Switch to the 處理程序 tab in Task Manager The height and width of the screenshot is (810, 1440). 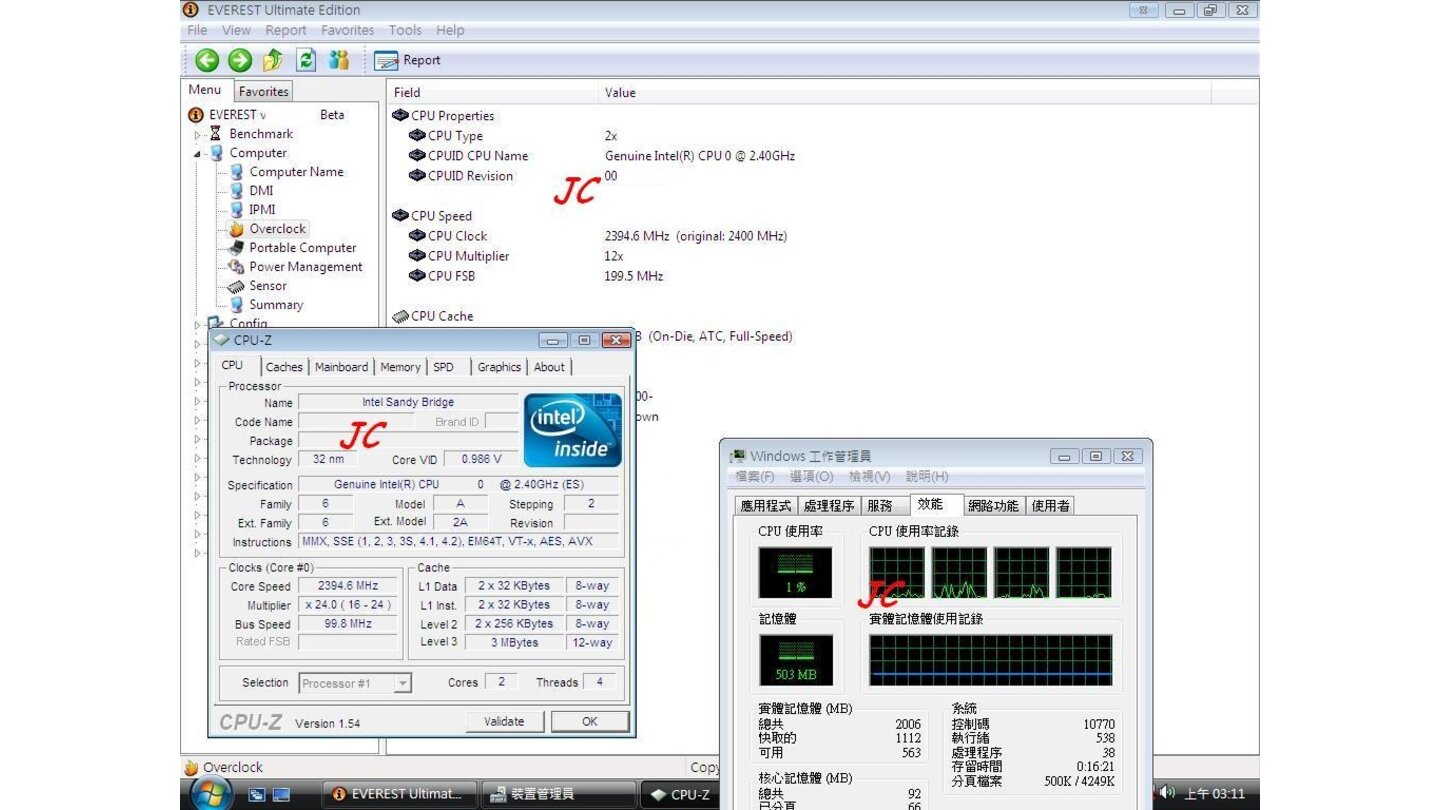click(x=829, y=506)
